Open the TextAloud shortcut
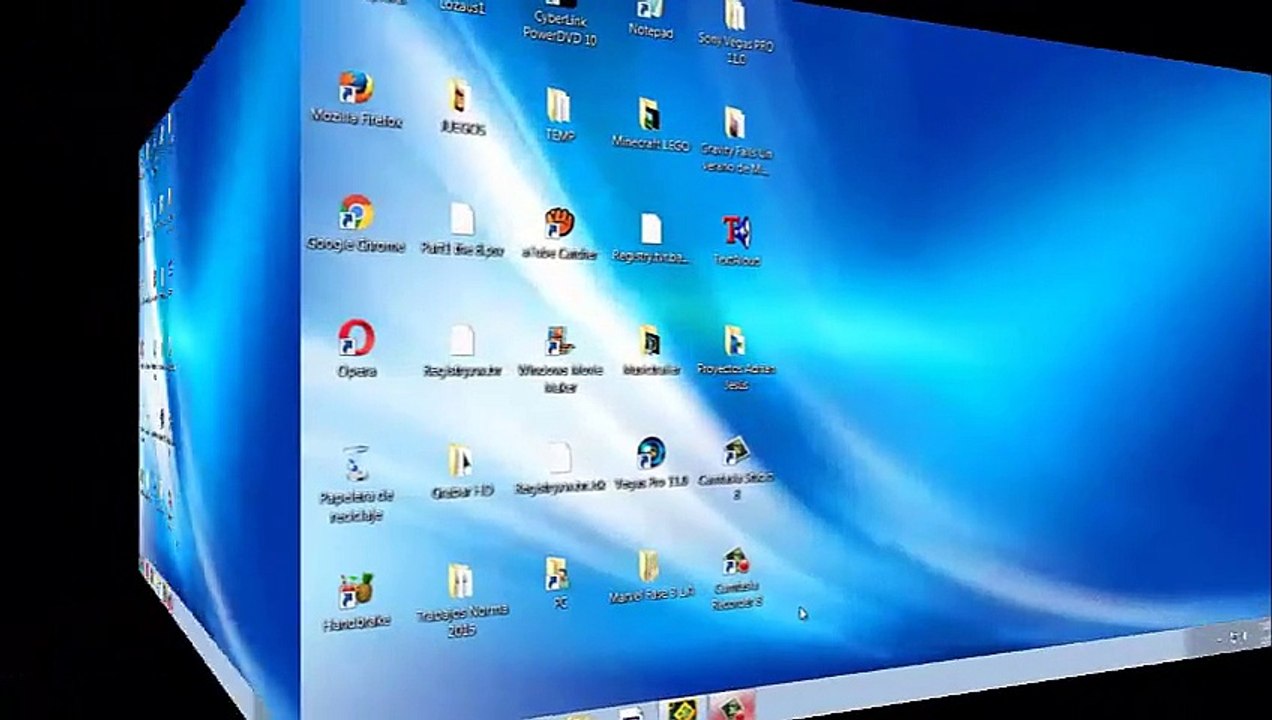Screen dimensions: 1272x720 [736, 232]
